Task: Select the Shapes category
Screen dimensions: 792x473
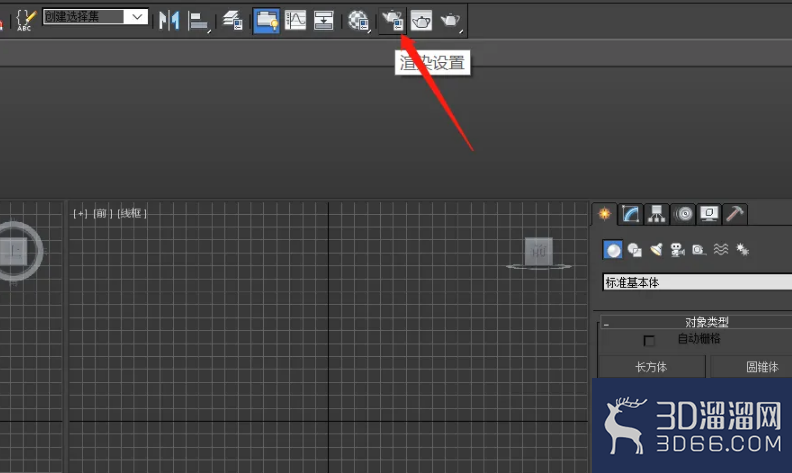Action: coord(634,250)
